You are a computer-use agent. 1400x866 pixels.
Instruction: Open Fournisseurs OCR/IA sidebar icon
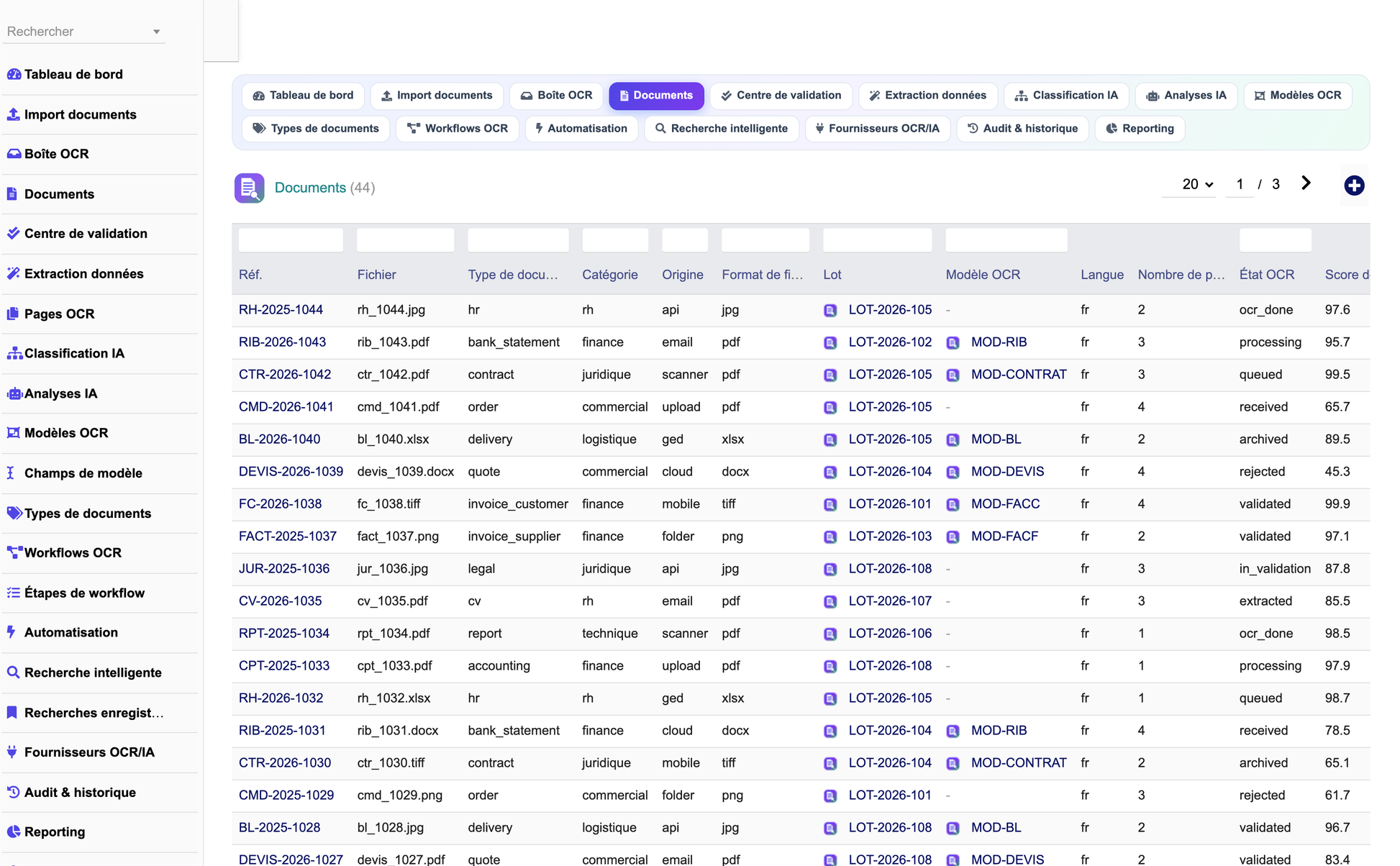(12, 752)
